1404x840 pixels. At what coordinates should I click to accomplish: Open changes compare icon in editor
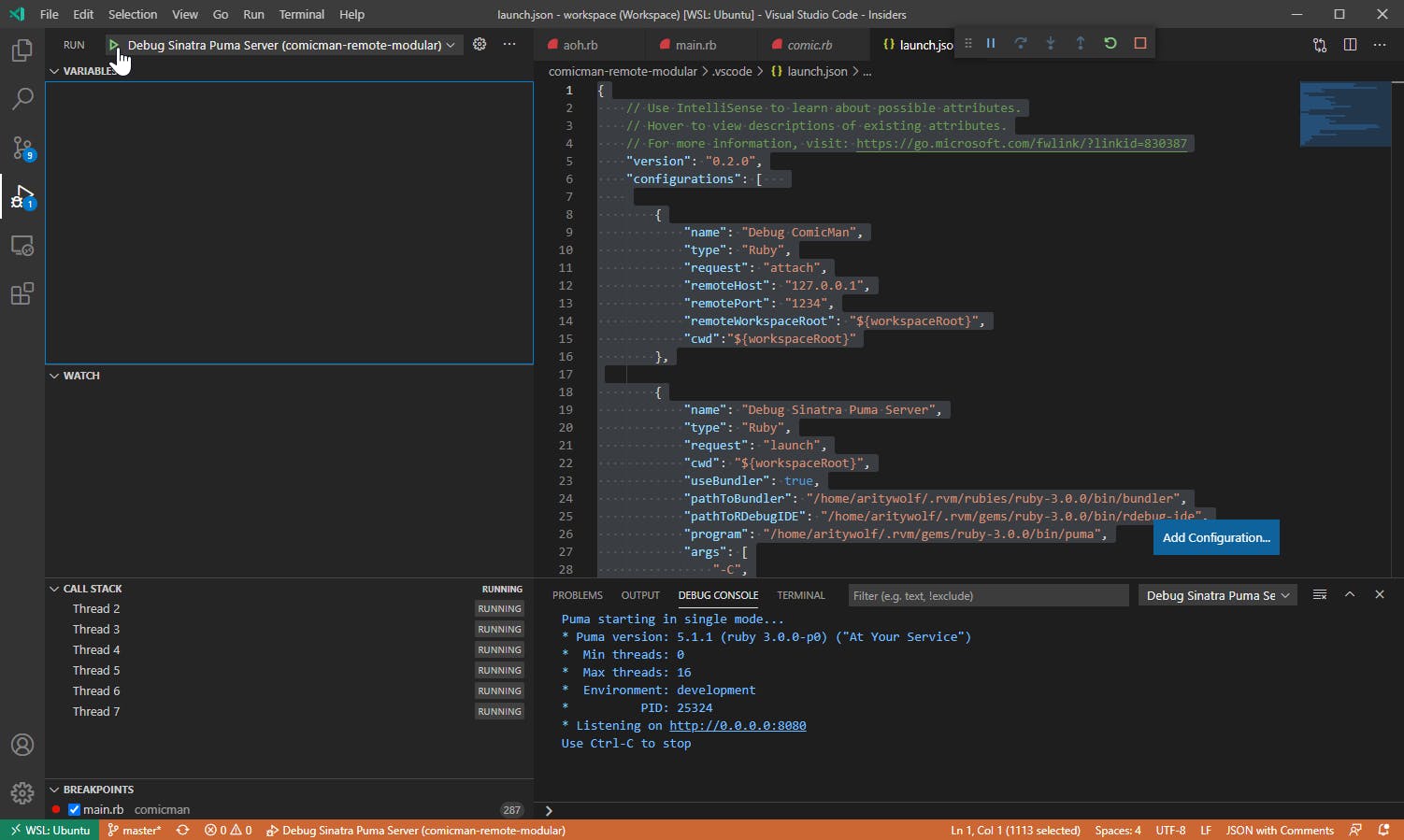[1320, 45]
